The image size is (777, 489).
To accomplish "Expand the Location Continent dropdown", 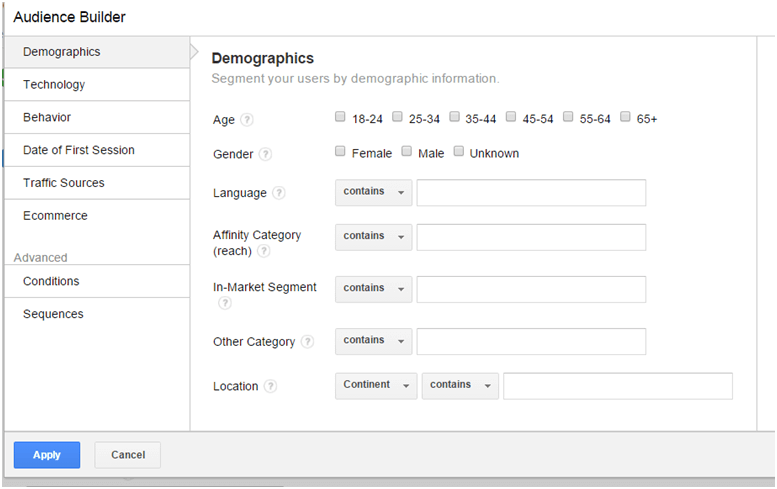I will coord(376,385).
